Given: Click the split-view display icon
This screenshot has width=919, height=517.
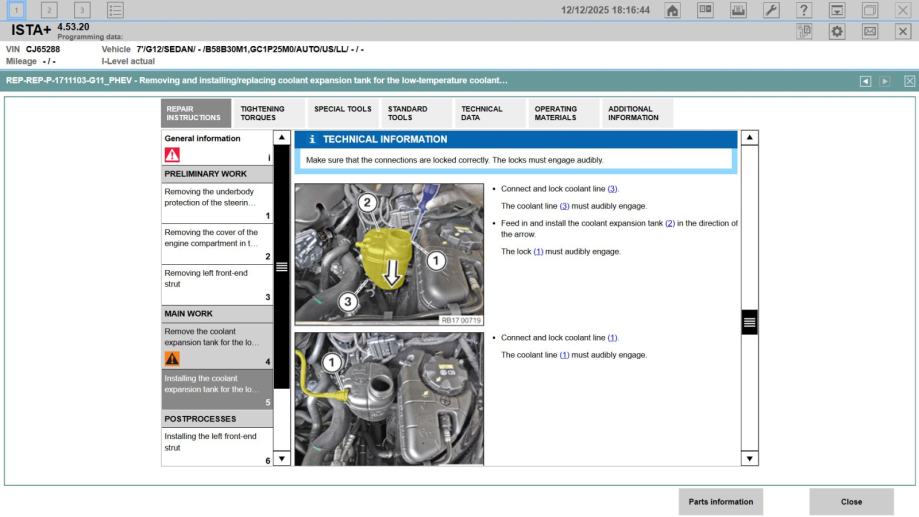Looking at the screenshot, I should point(707,10).
